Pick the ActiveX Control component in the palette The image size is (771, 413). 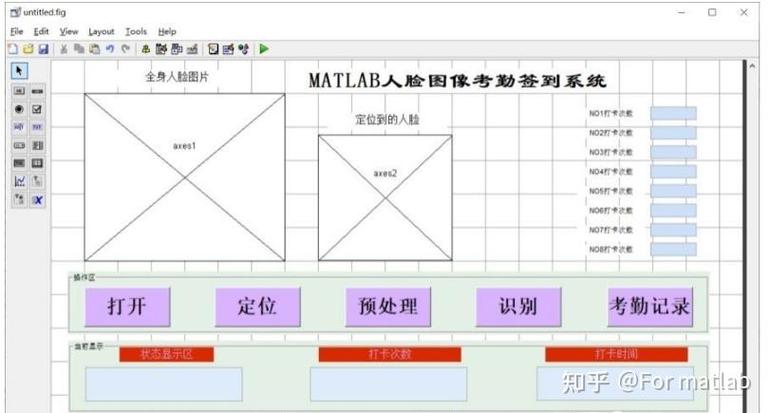pos(37,200)
